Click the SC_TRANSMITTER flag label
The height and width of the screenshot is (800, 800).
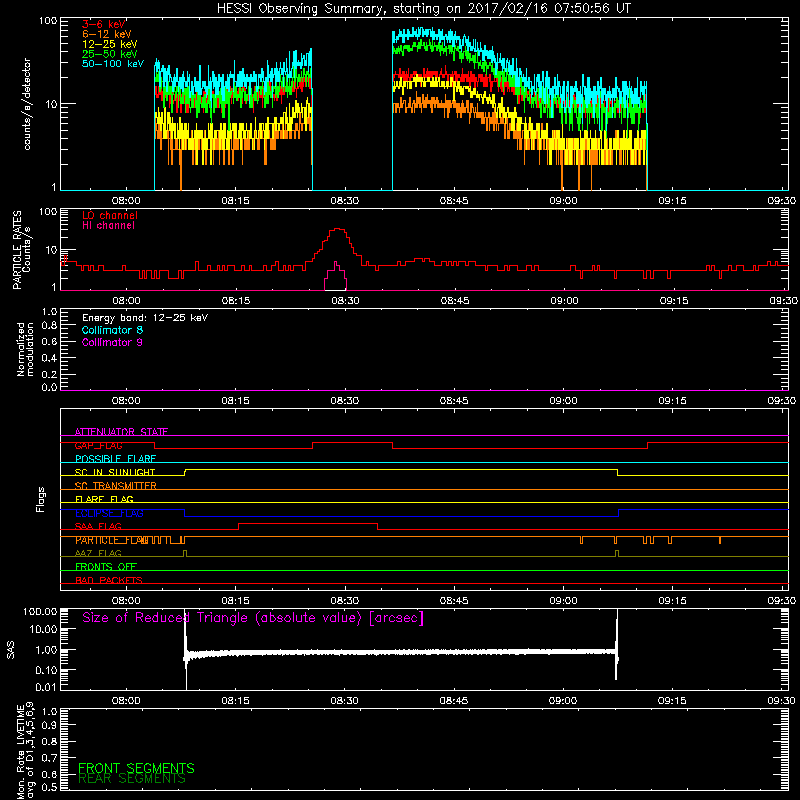(x=115, y=486)
